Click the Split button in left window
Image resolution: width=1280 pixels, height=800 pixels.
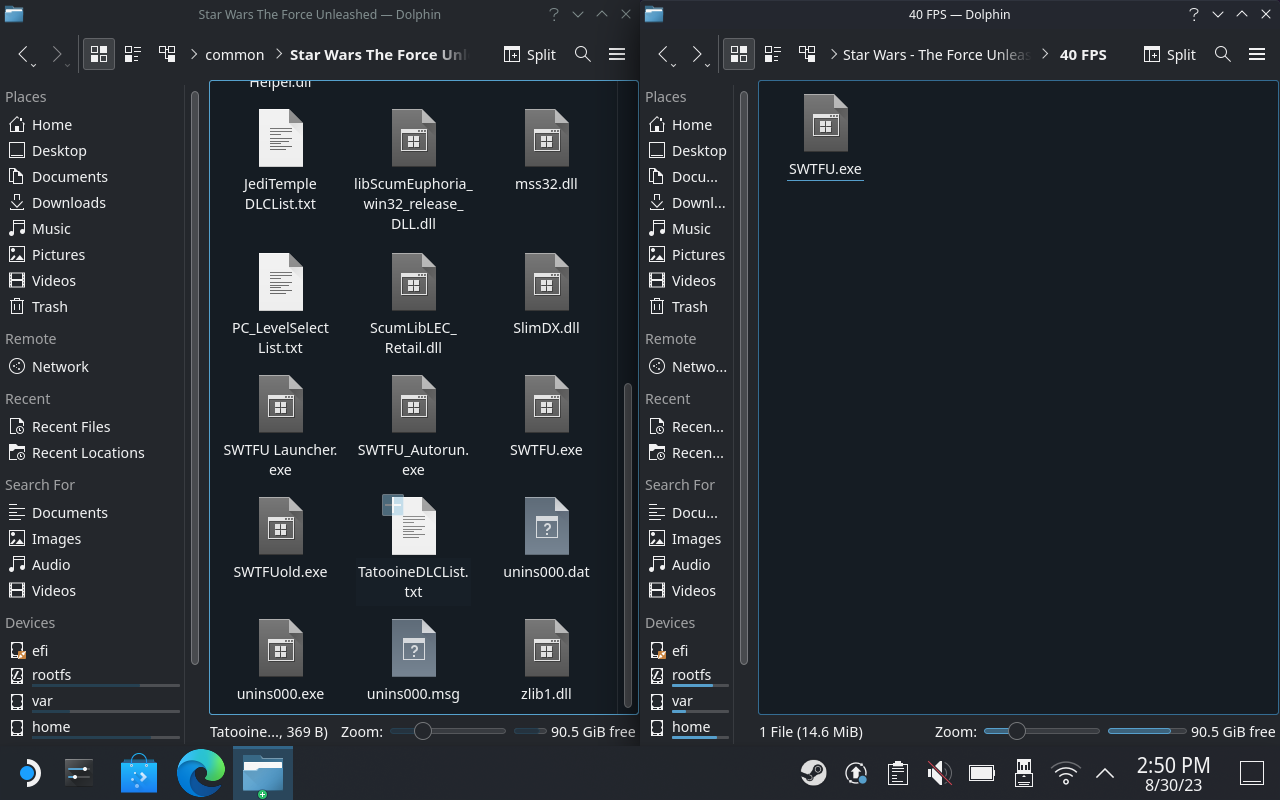[x=530, y=54]
